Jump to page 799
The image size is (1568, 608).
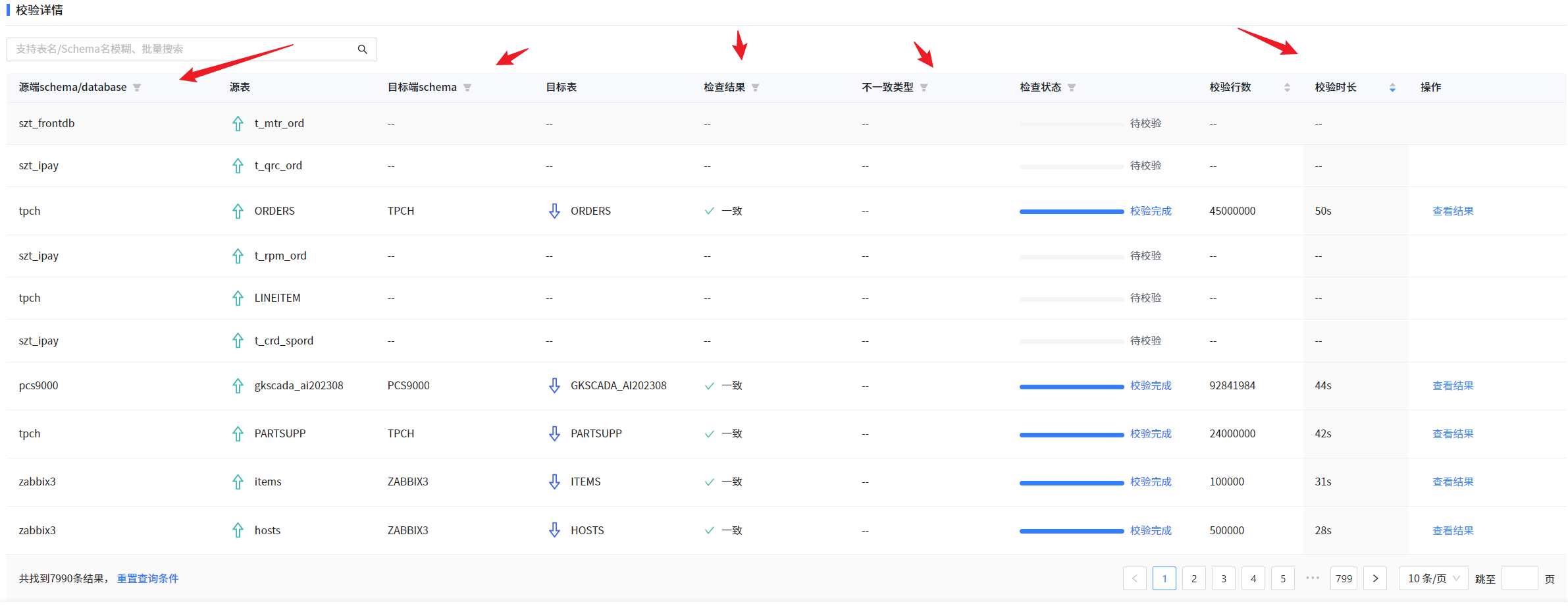pyautogui.click(x=1344, y=578)
